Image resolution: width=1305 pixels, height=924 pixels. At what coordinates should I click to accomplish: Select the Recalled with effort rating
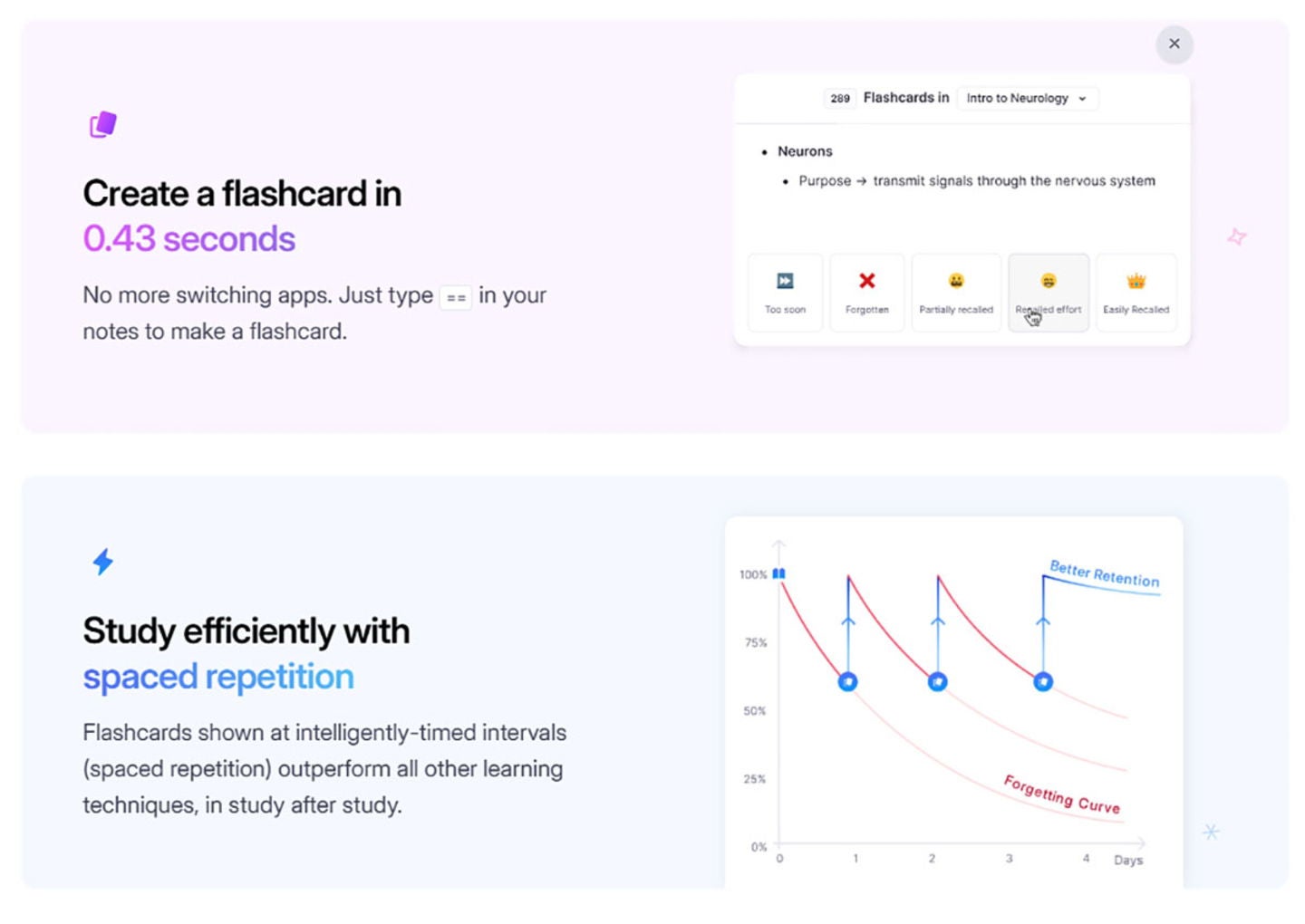(1049, 293)
